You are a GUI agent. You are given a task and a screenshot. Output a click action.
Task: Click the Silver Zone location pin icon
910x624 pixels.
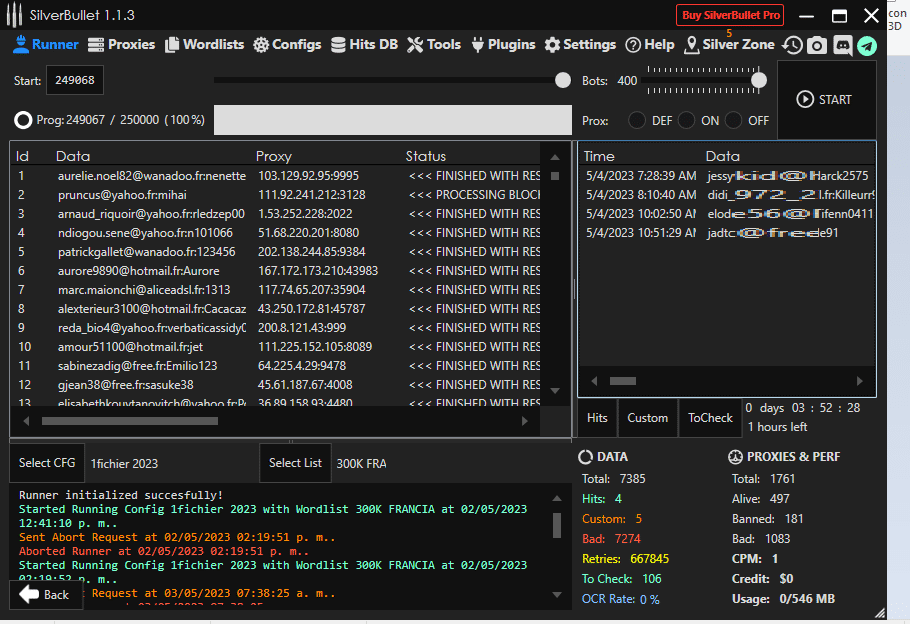pos(691,45)
